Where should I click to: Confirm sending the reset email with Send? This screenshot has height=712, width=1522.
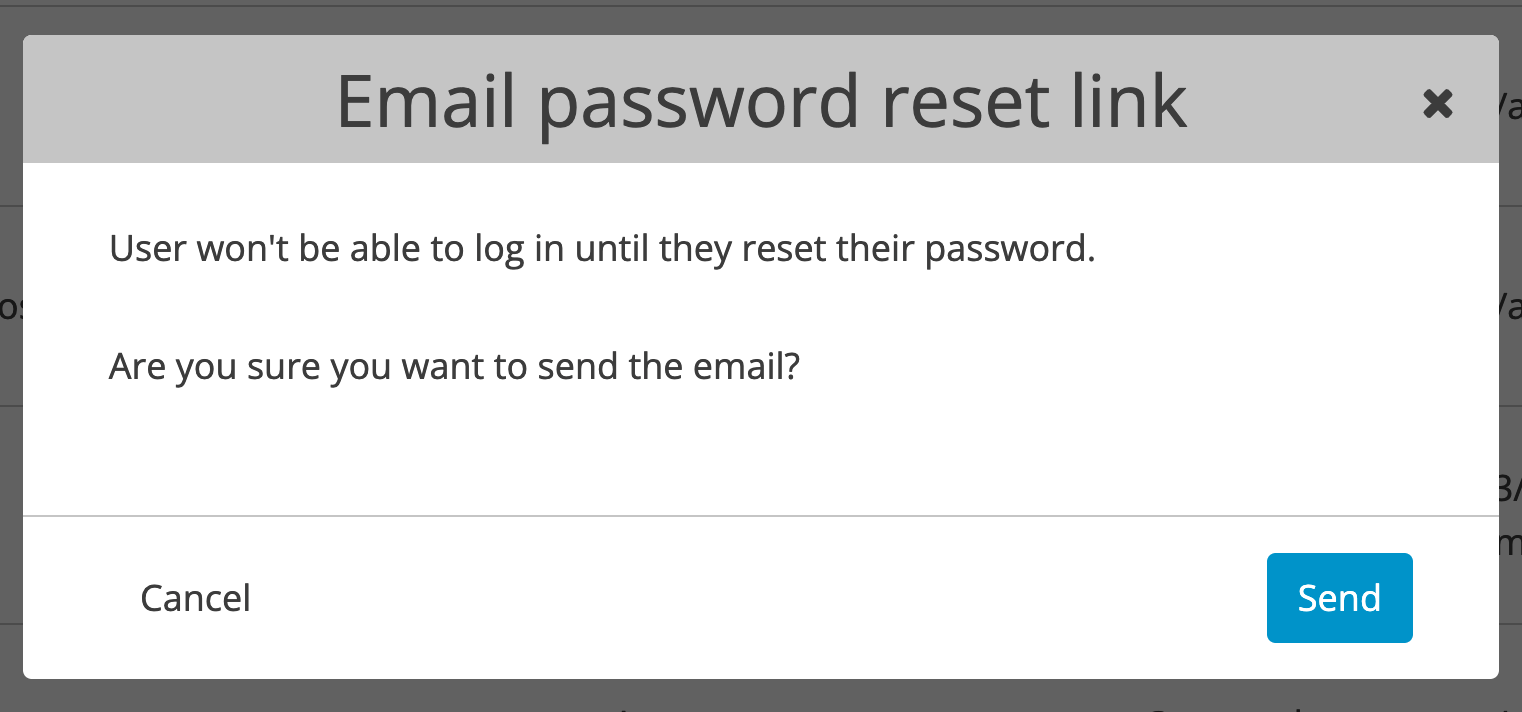point(1339,598)
